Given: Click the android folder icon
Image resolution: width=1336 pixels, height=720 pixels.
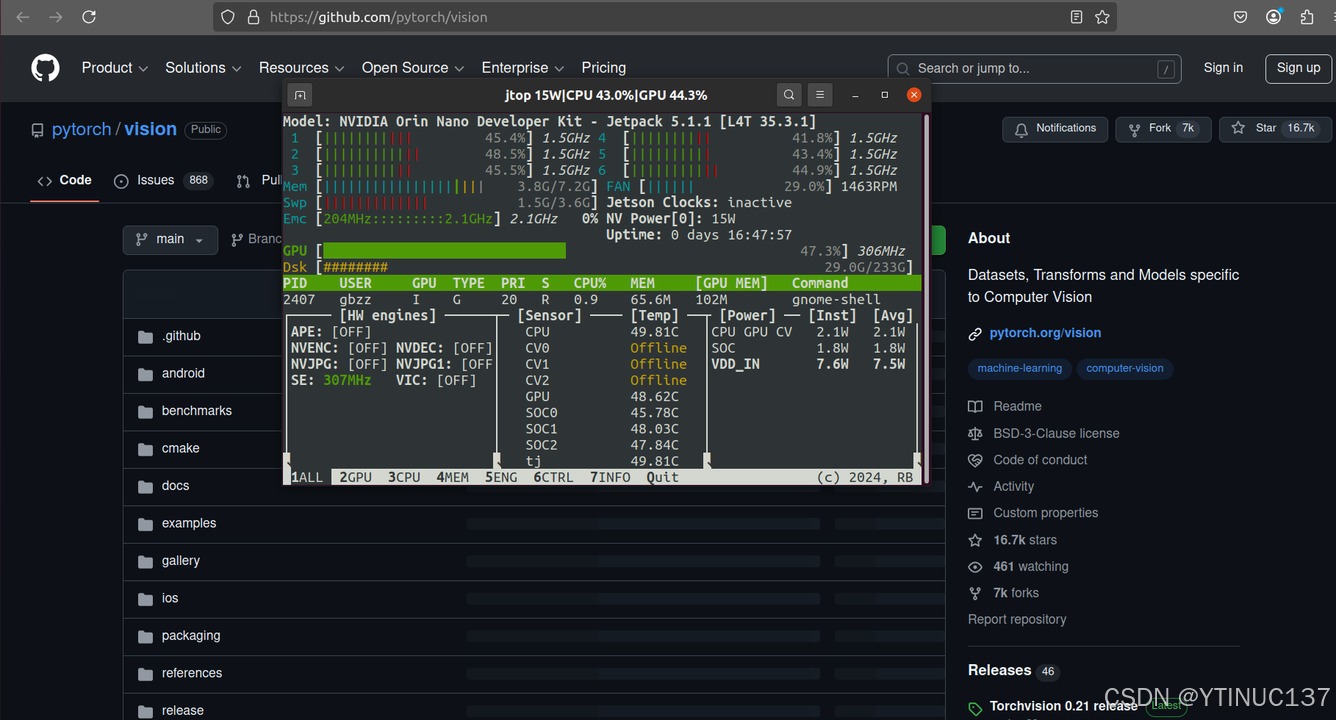Looking at the screenshot, I should pyautogui.click(x=145, y=374).
